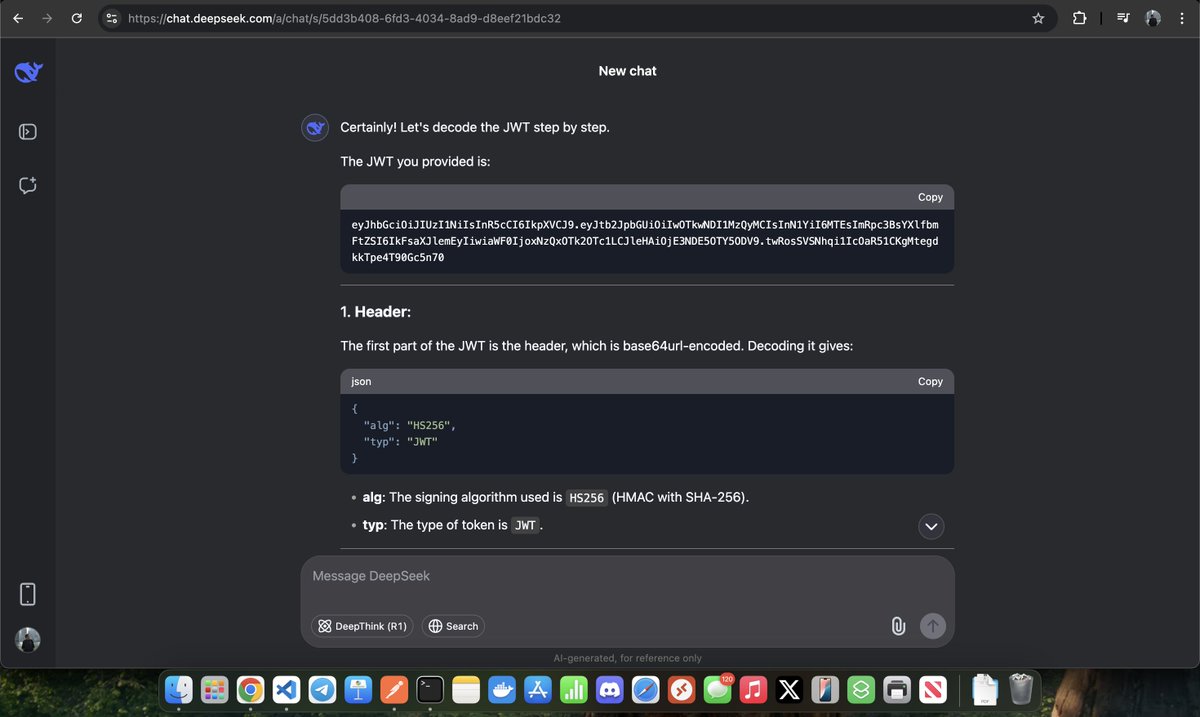Click the json language label of code block

click(x=361, y=381)
